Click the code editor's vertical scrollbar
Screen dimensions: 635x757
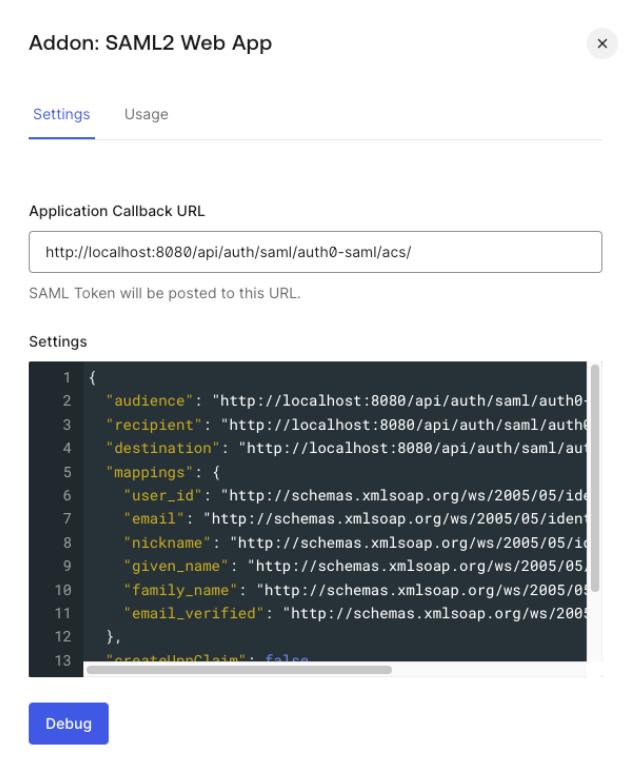coord(594,478)
